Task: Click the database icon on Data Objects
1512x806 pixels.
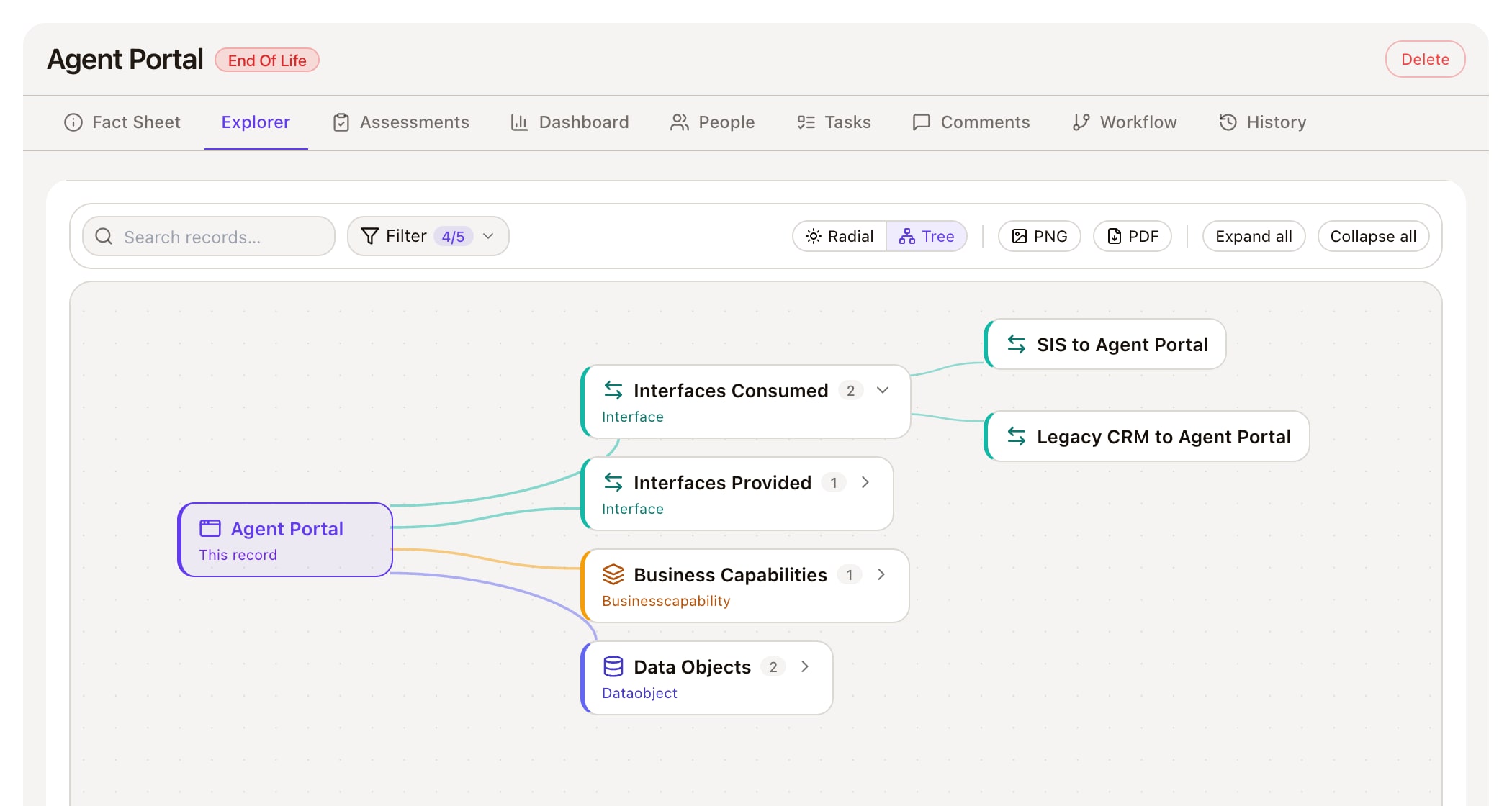Action: [613, 666]
